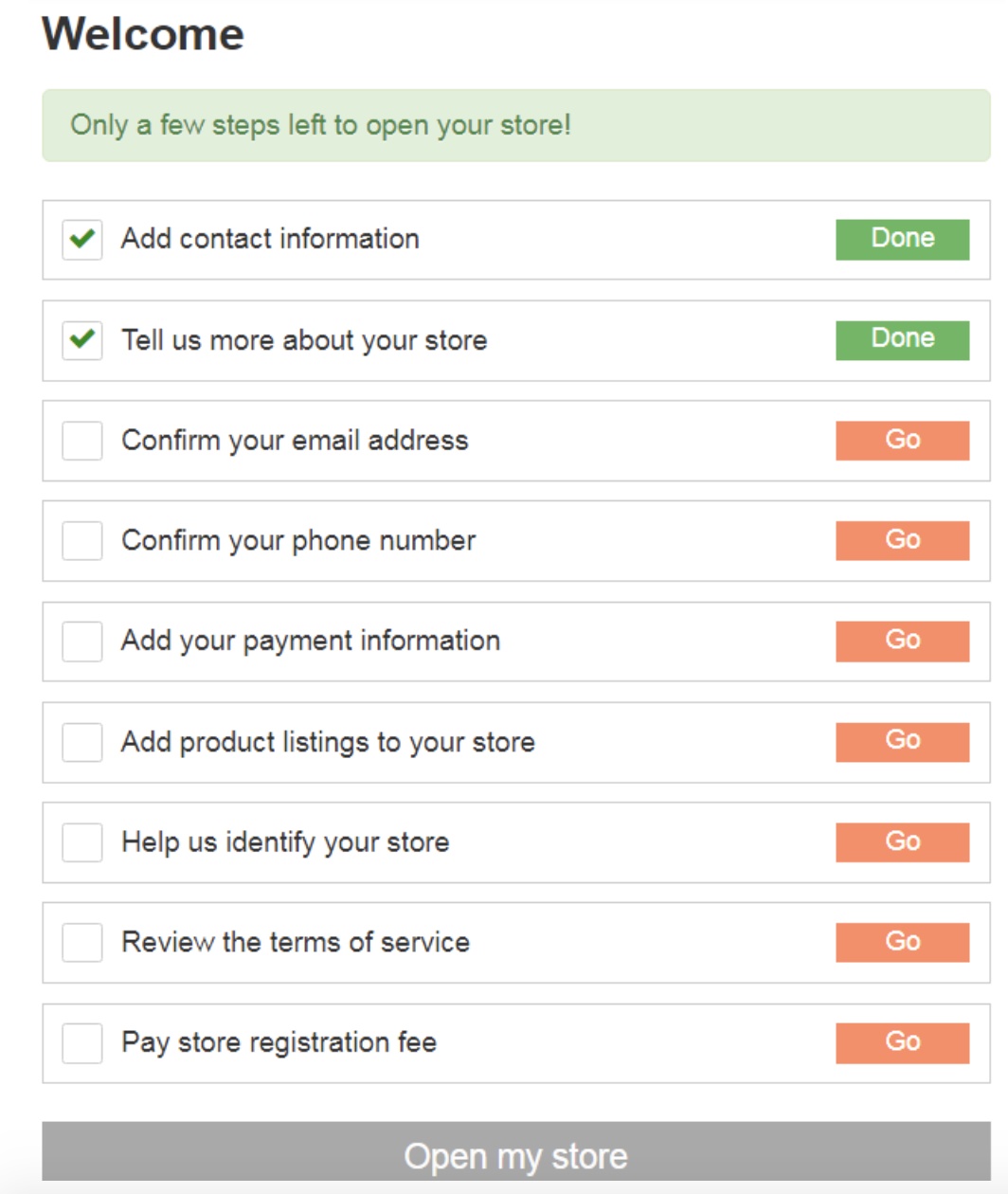The height and width of the screenshot is (1194, 1008).
Task: Click the green steps-left notification banner
Action: point(515,125)
